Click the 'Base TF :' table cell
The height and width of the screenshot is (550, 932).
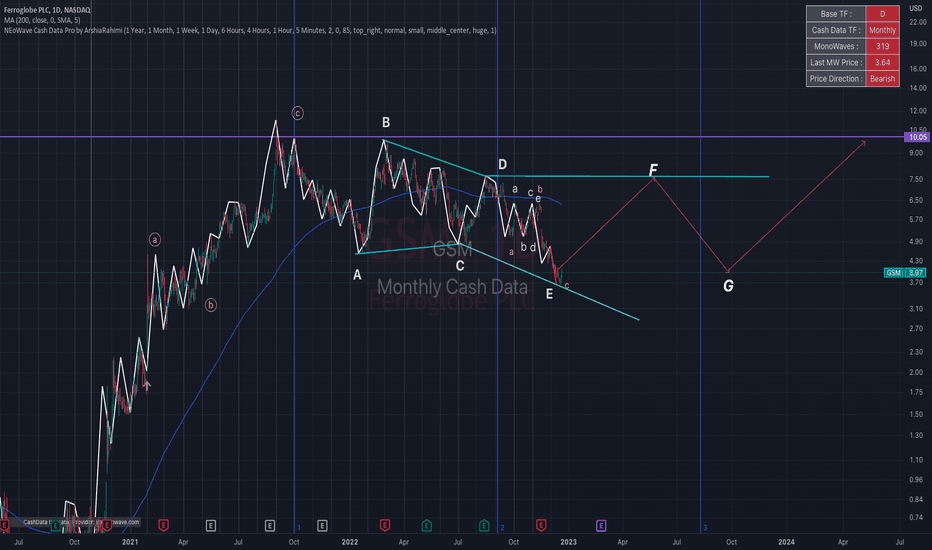pyautogui.click(x=836, y=14)
